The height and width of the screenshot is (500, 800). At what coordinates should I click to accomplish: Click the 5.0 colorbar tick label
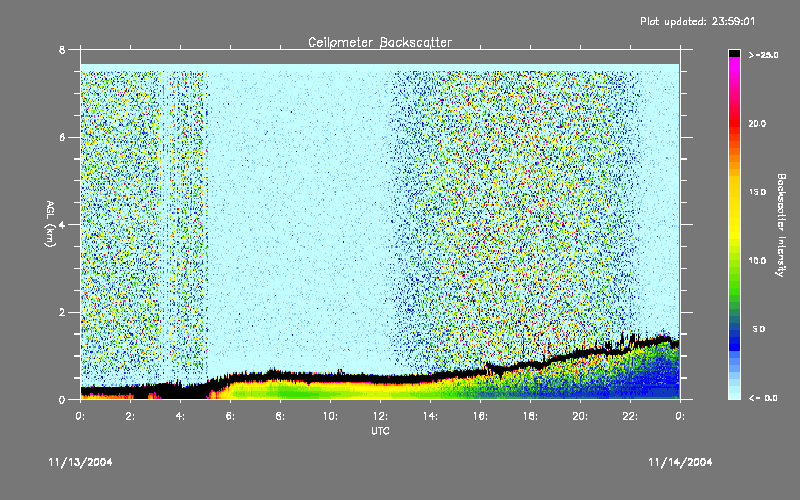(759, 329)
